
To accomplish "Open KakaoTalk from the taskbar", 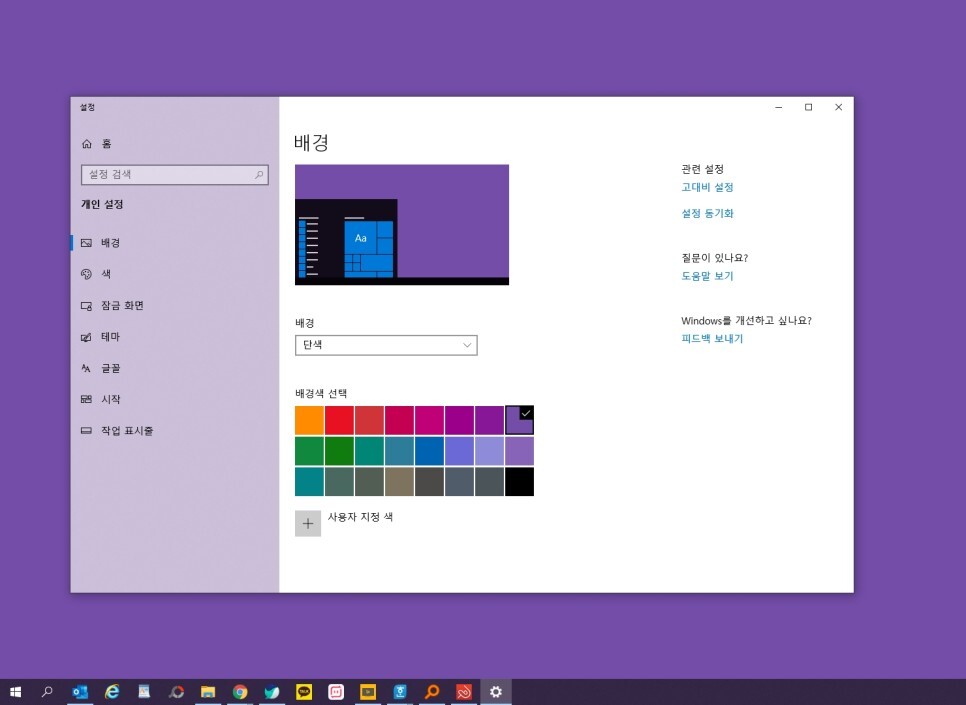I will coord(304,692).
